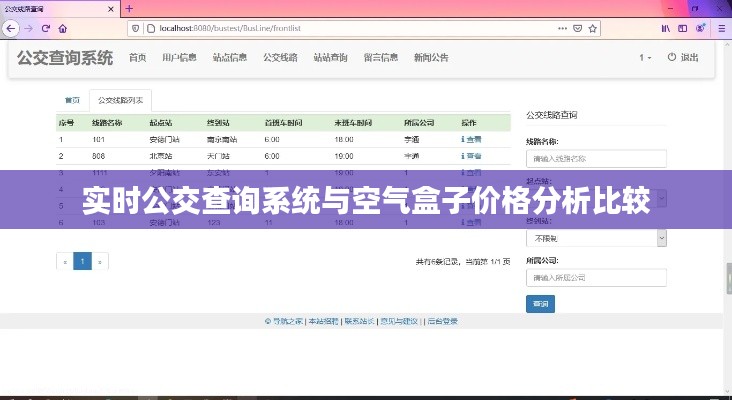
Task: Click the 线路名称 input field
Action: point(596,158)
